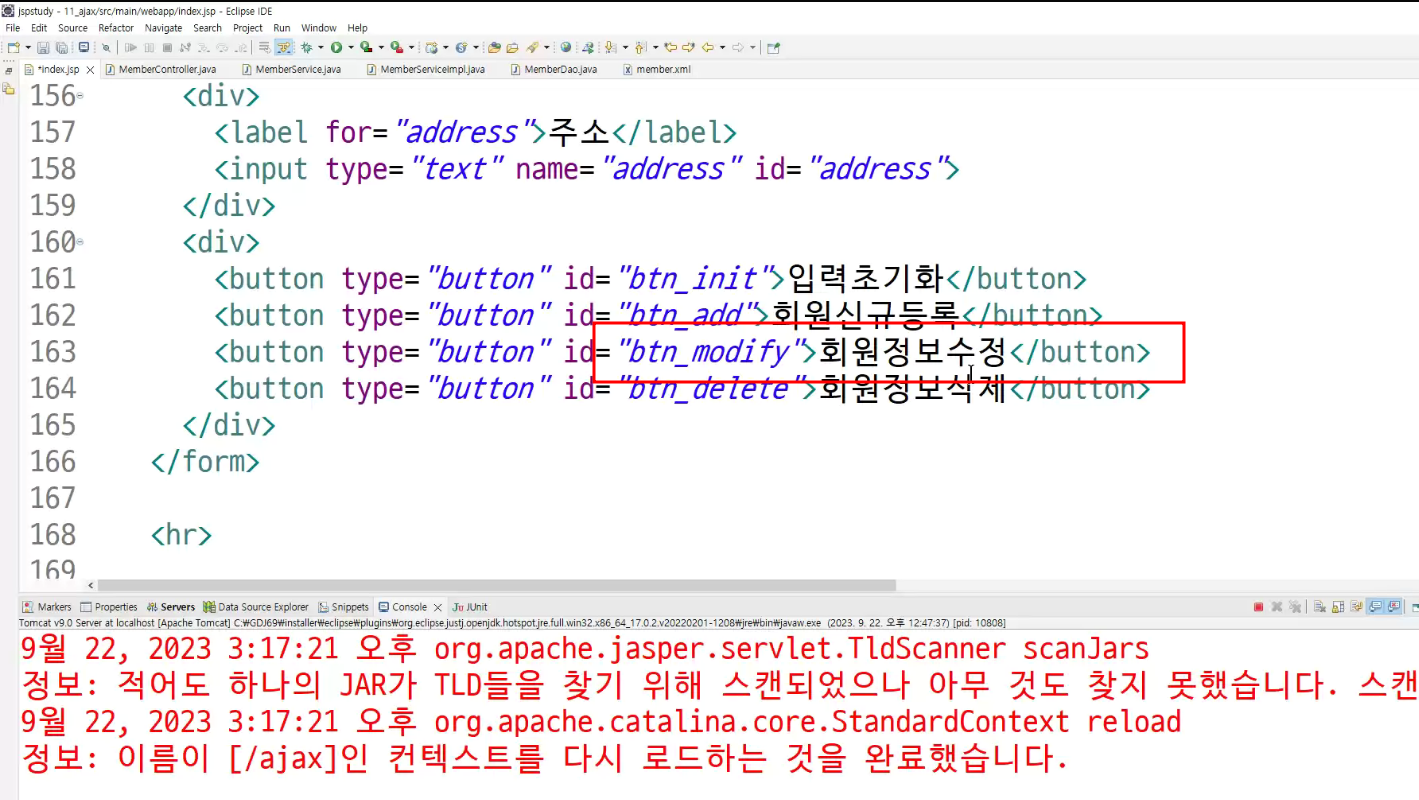1419x800 pixels.
Task: Click the Open Web Browser globe icon
Action: pos(566,47)
